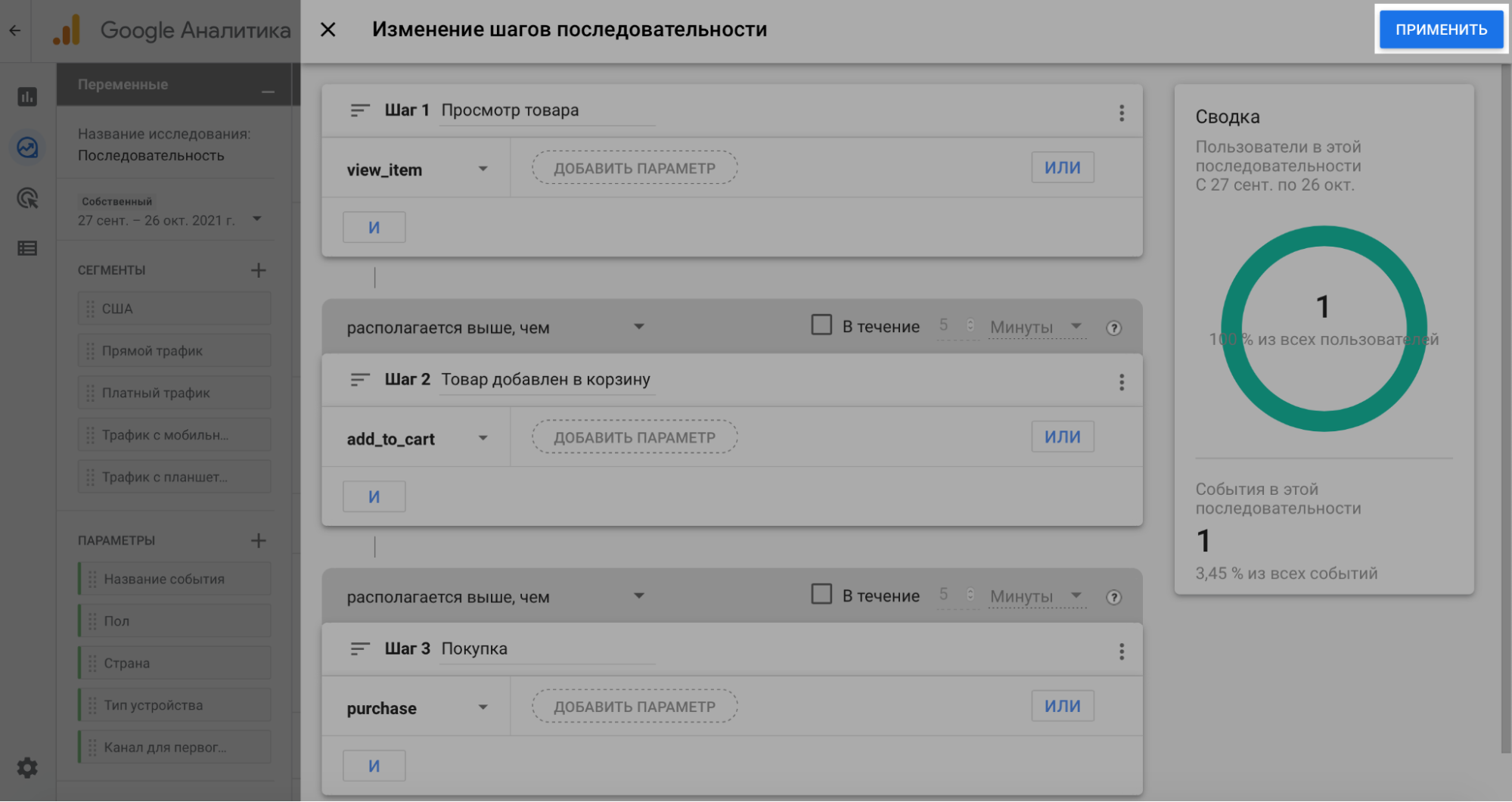This screenshot has width=1512, height=802.
Task: Open 'располагается выше, чем' dropdown above Step 2
Action: tap(495, 328)
